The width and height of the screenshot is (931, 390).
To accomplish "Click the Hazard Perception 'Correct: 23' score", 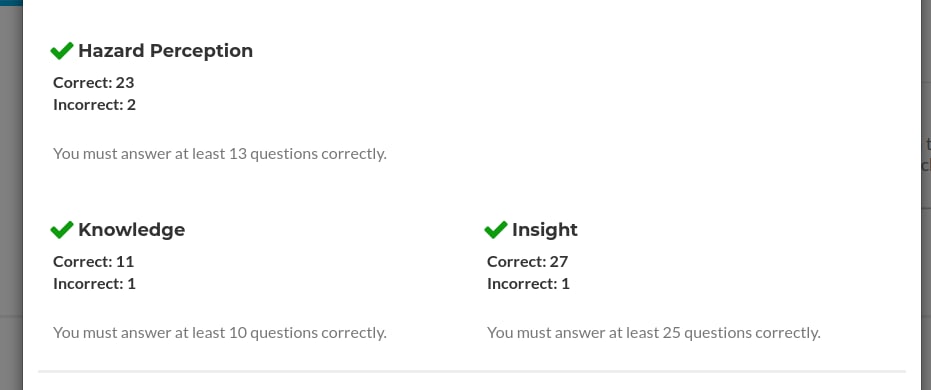I will point(94,83).
